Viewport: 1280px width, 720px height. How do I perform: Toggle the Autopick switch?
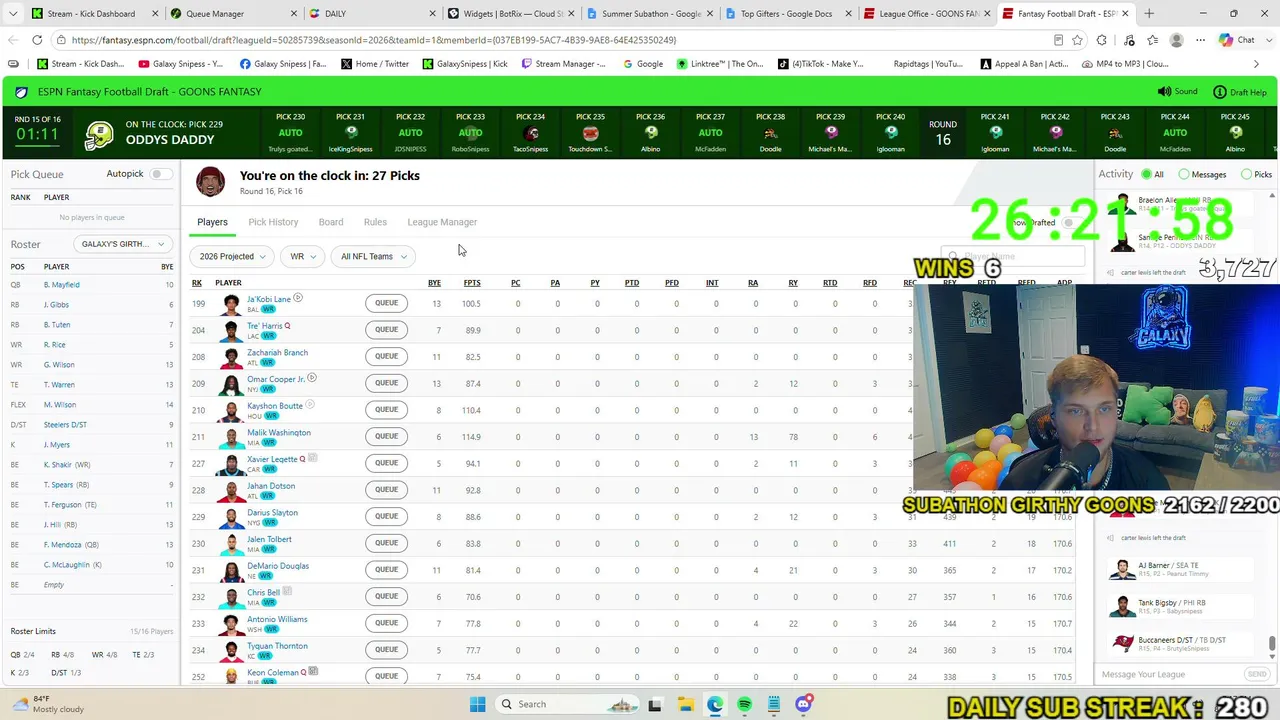coord(159,174)
